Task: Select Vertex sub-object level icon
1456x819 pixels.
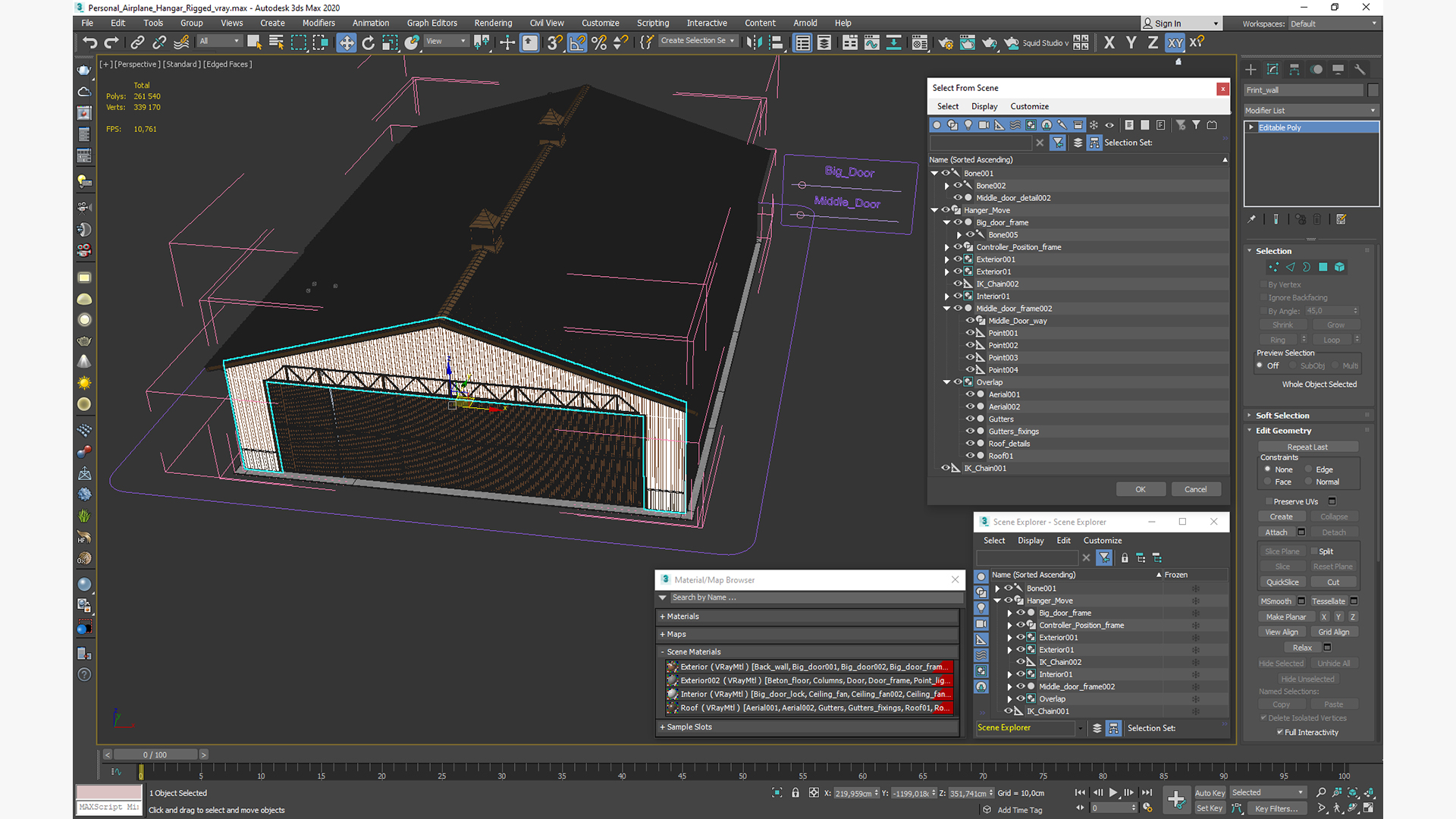Action: [x=1273, y=267]
